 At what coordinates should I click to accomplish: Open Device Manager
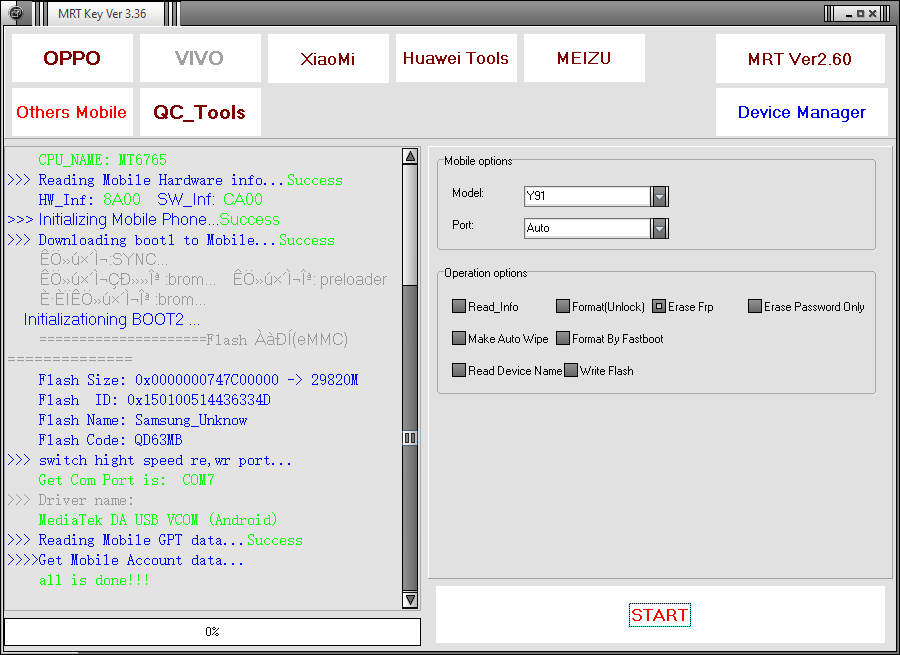[x=801, y=112]
